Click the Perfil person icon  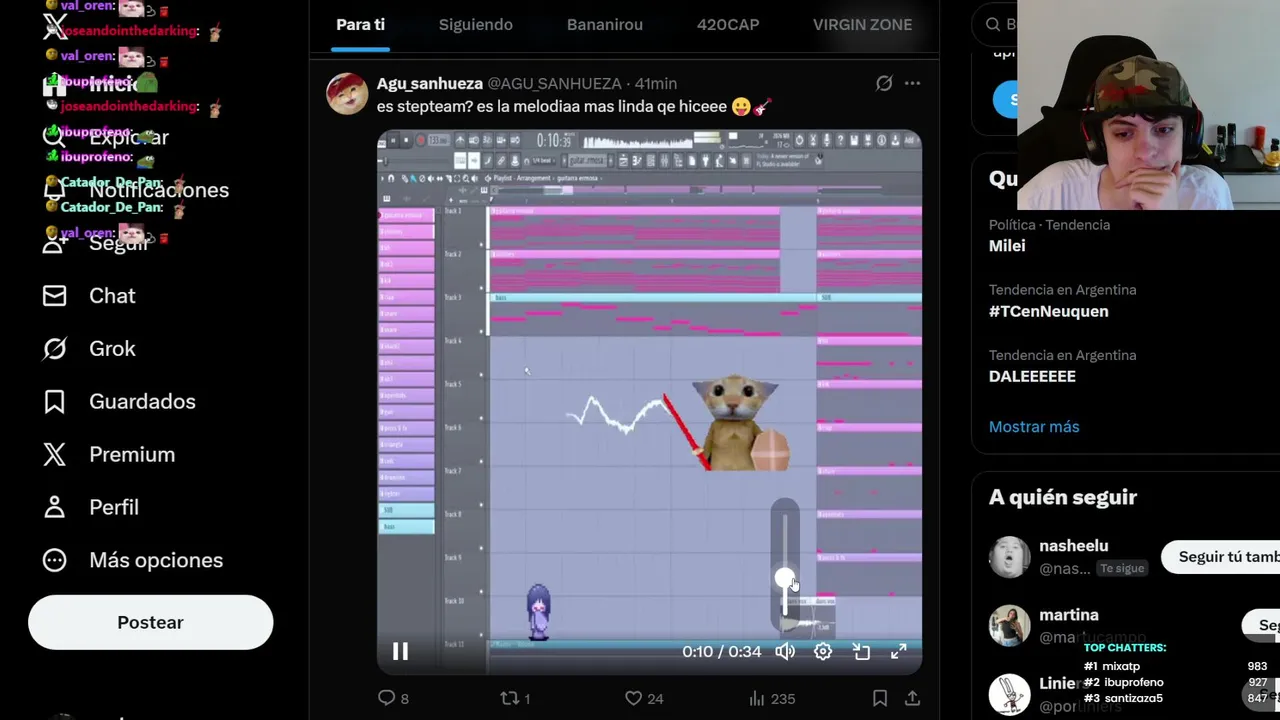(55, 507)
